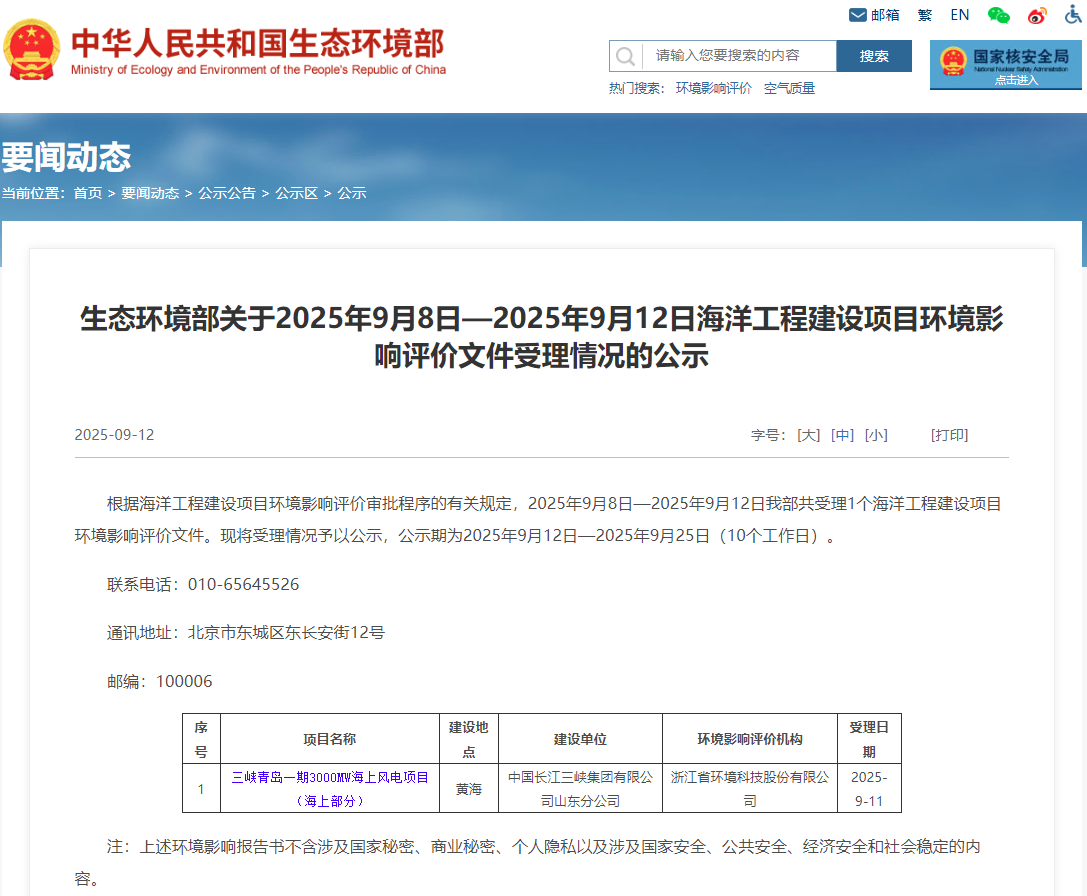Image resolution: width=1087 pixels, height=896 pixels.
Task: Open the wheelchair accessibility icon
Action: (x=1073, y=15)
